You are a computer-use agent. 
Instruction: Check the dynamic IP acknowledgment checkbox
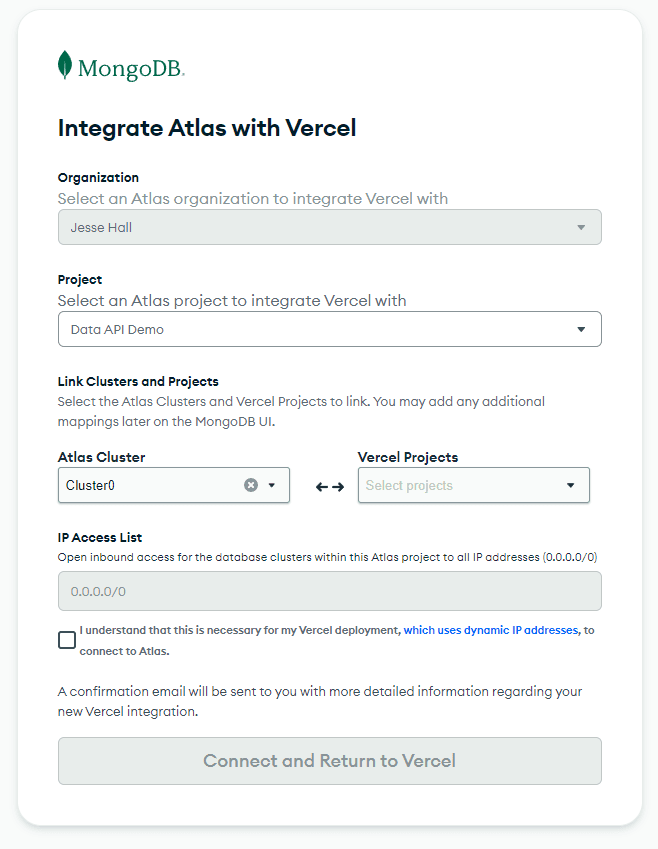tap(67, 640)
